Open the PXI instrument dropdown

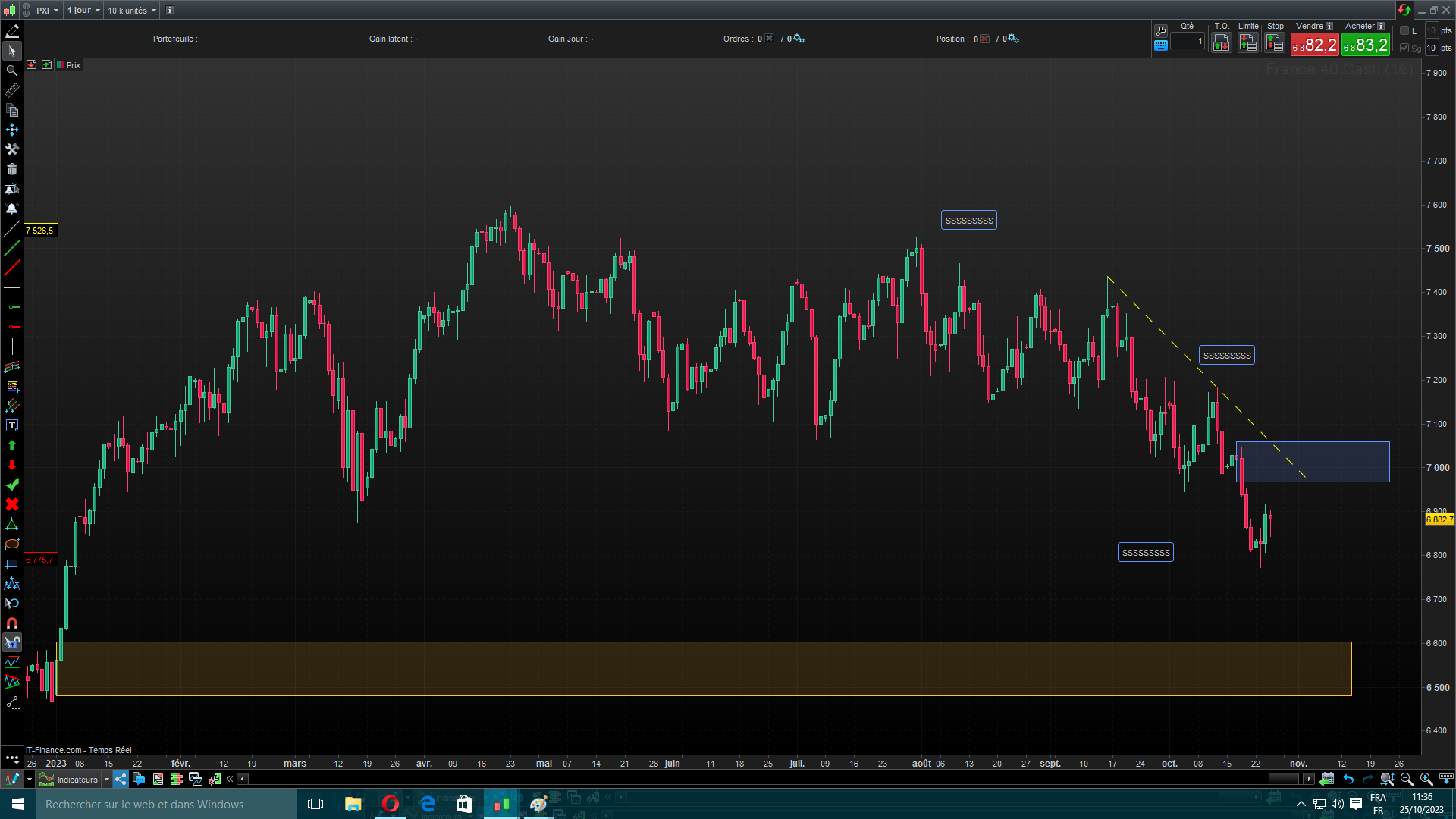(47, 11)
